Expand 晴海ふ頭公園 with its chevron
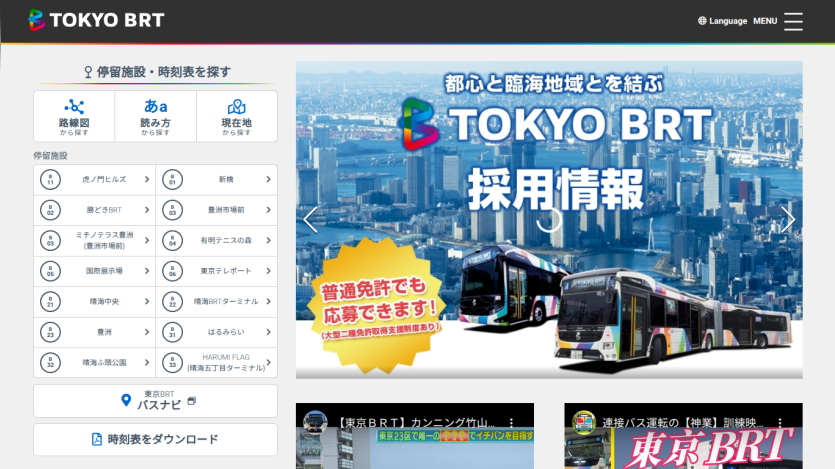This screenshot has height=469, width=835. coord(147,363)
